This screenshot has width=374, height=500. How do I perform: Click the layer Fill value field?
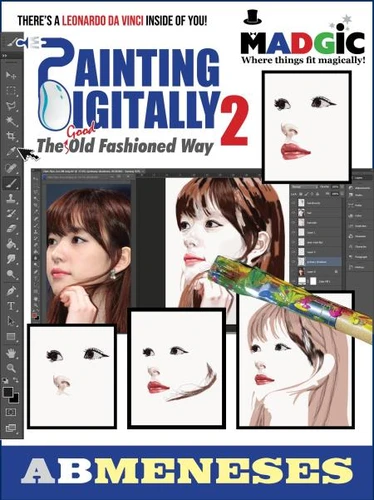point(335,194)
